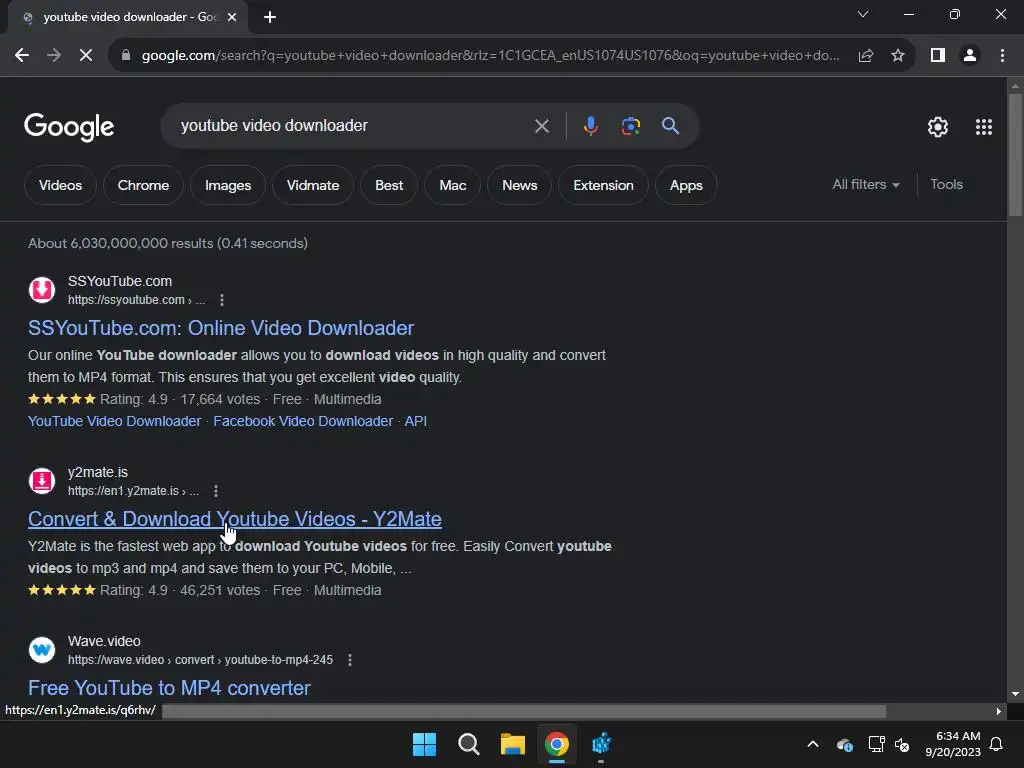Click horizontal scrollbar right arrow
Screen dimensions: 1024x768
tap(999, 711)
